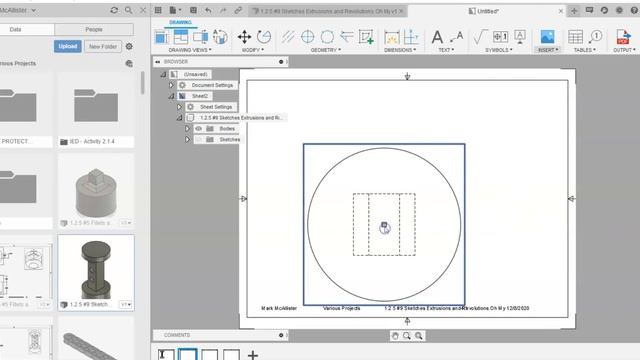This screenshot has height=360, width=640.
Task: Open the TABLES dropdown menu
Action: coord(585,50)
